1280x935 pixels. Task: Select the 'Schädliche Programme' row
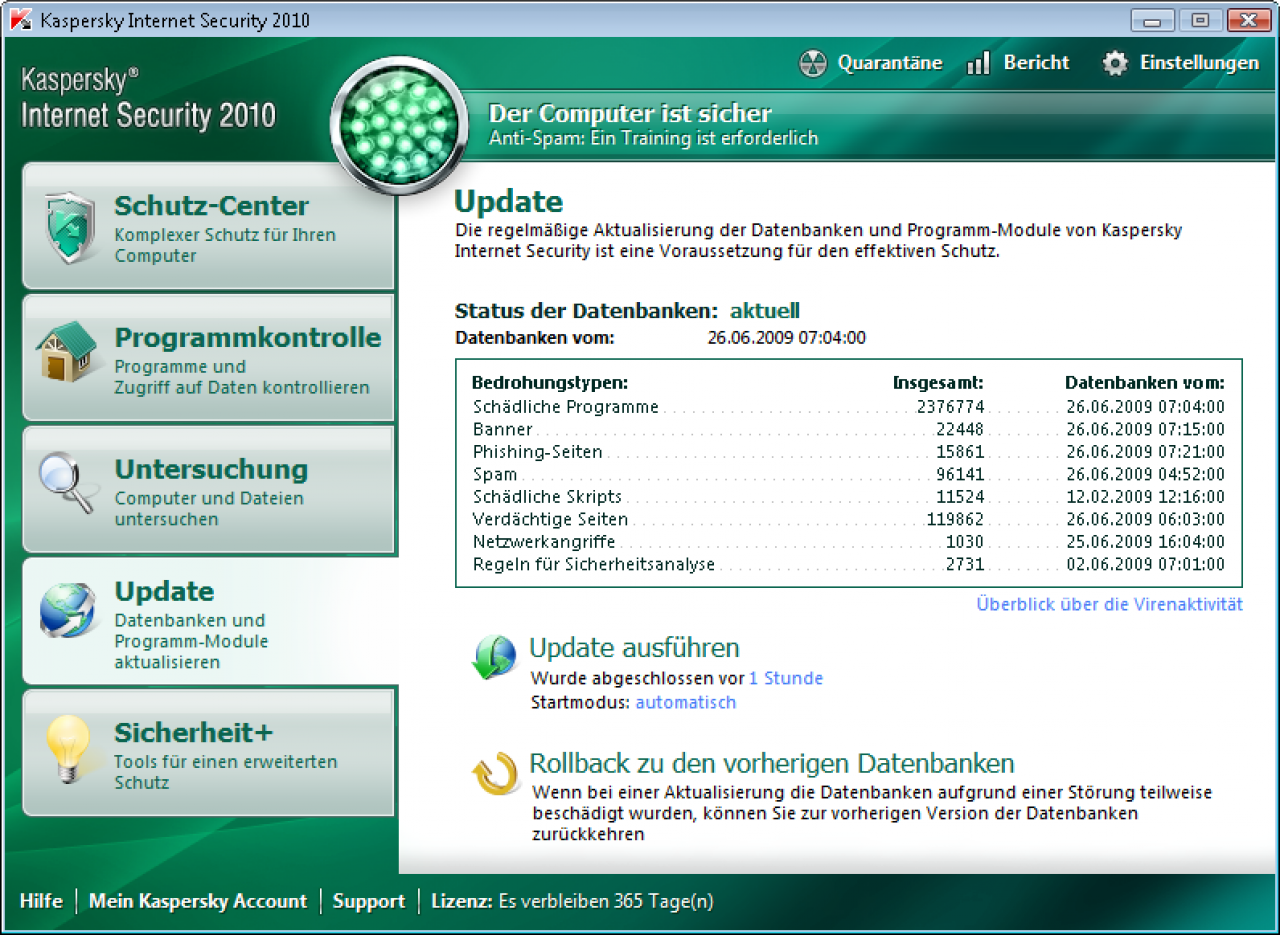tap(848, 407)
